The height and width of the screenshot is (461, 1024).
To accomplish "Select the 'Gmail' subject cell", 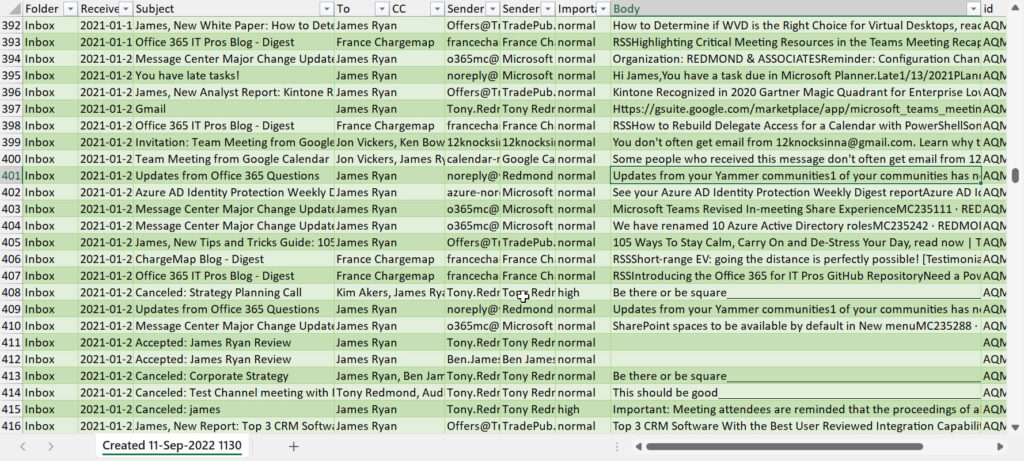I will [x=234, y=109].
